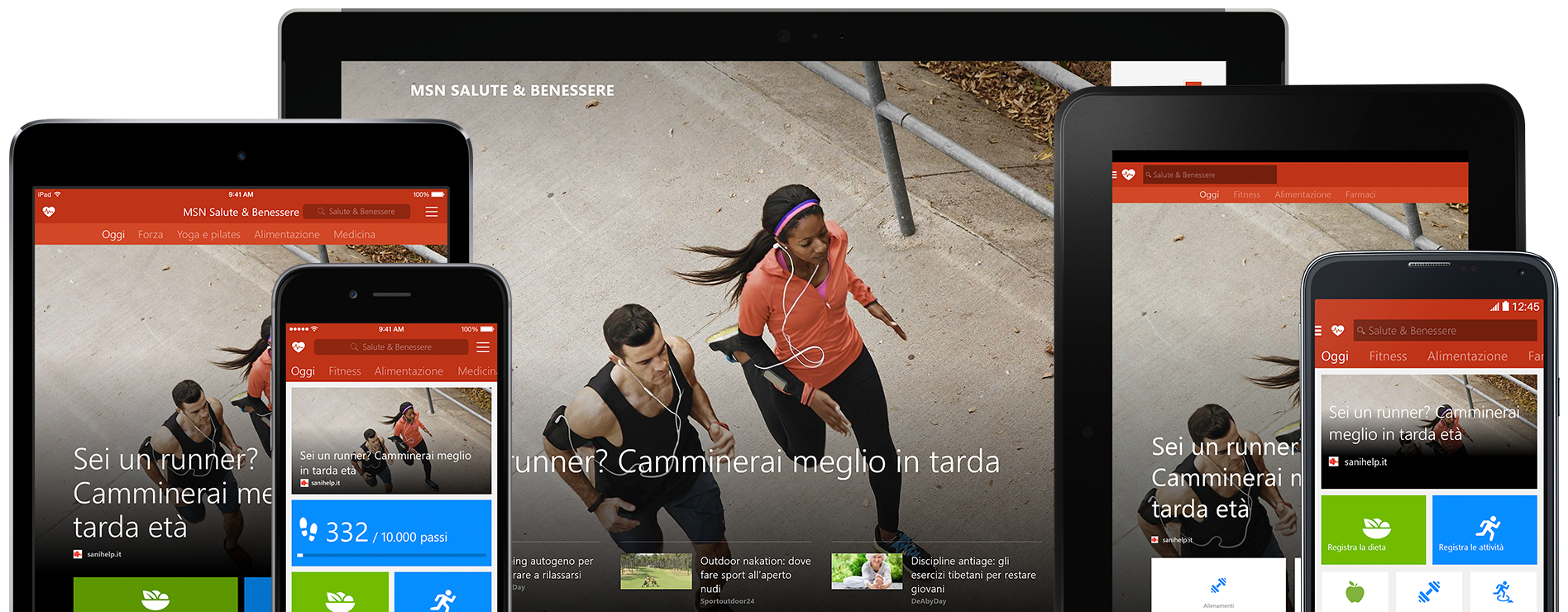
Task: Tap the signal strength icon on Android phone
Action: point(1494,307)
